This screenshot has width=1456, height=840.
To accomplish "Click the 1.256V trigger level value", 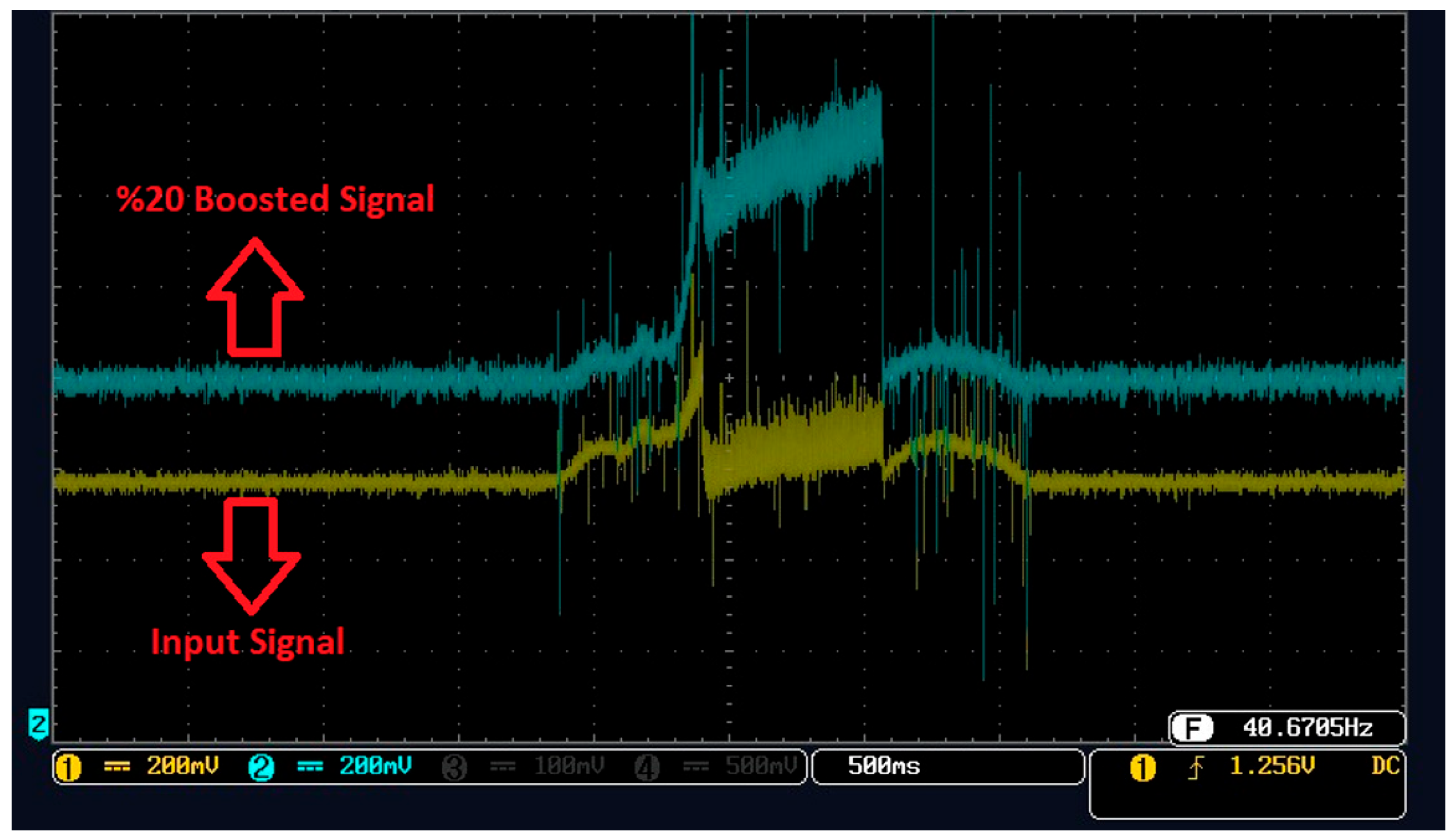I will coord(1272,766).
